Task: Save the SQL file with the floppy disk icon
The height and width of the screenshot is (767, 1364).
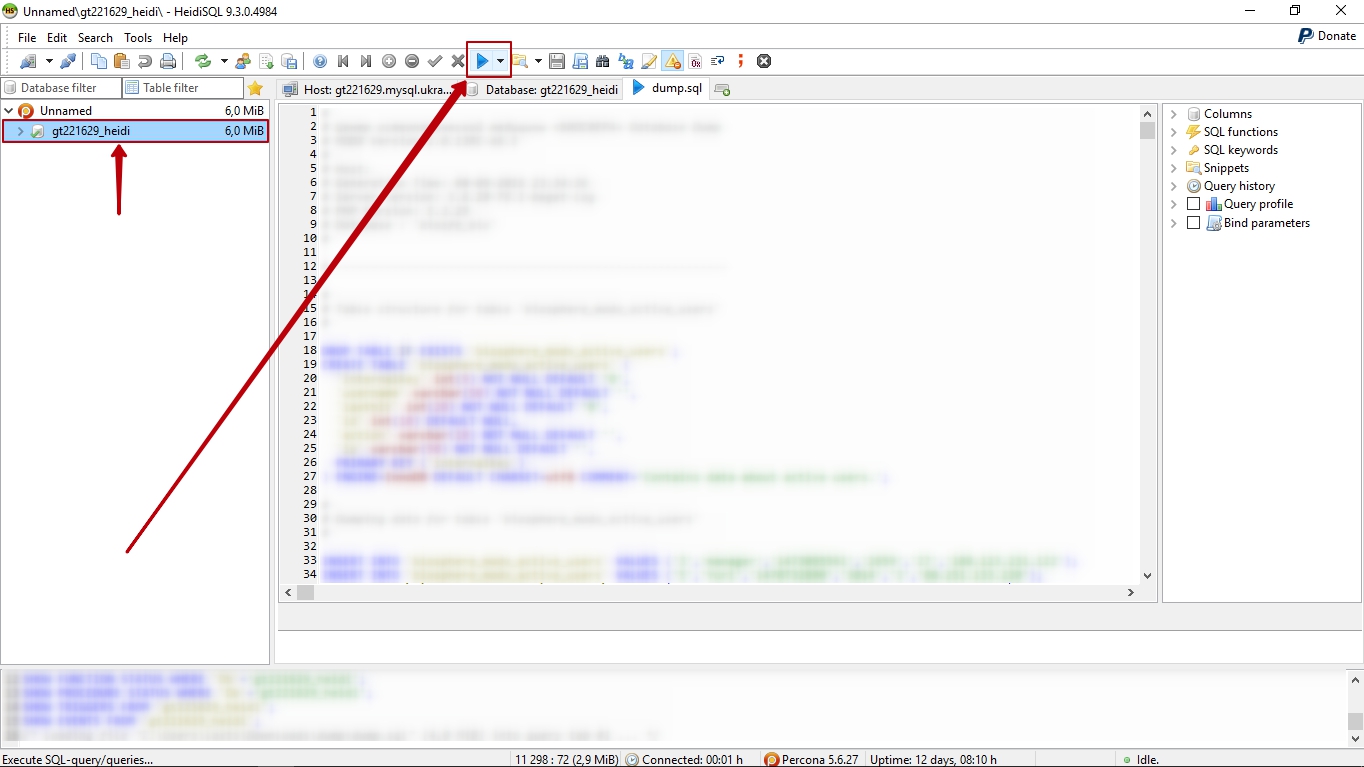Action: pyautogui.click(x=557, y=61)
